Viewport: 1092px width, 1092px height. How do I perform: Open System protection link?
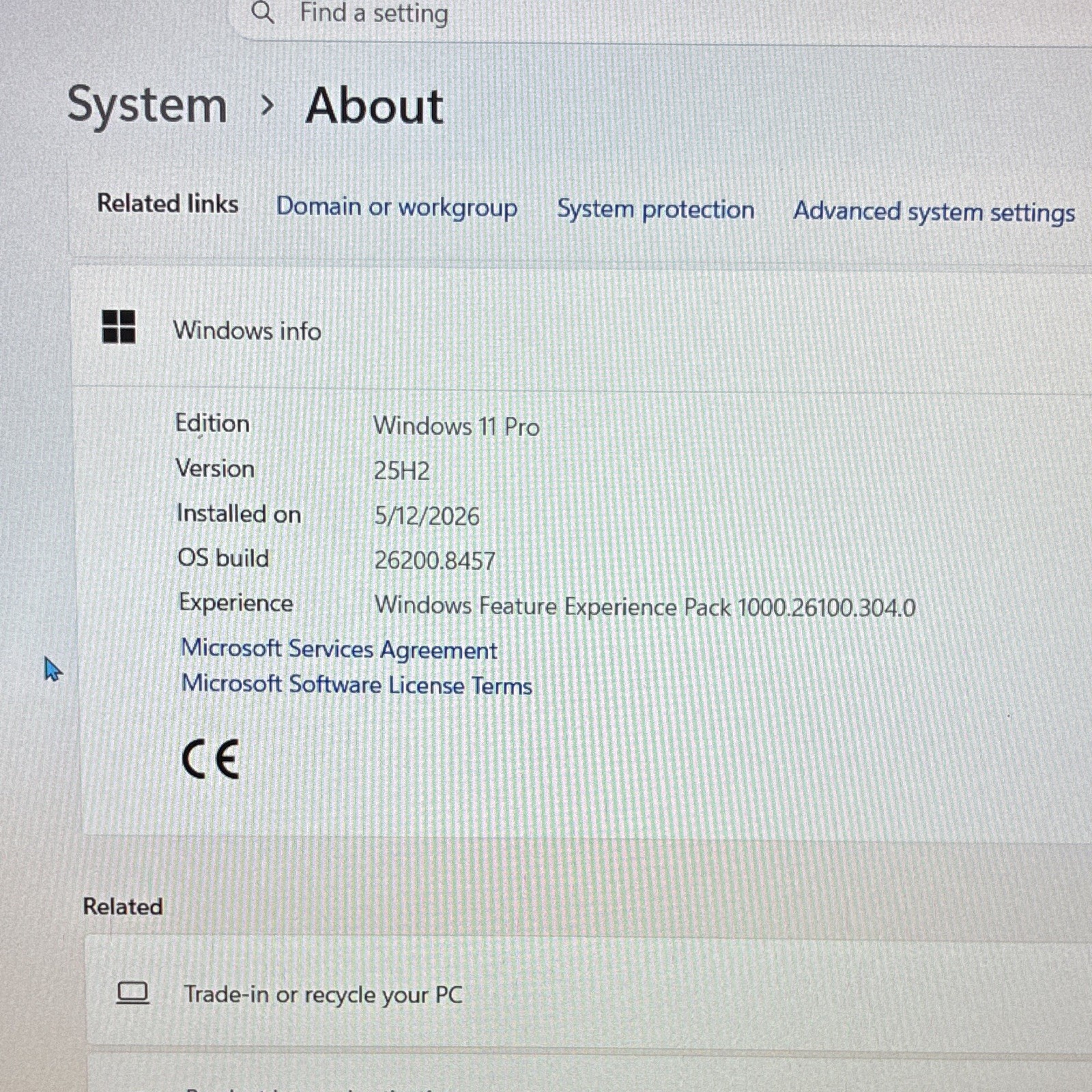pos(656,210)
